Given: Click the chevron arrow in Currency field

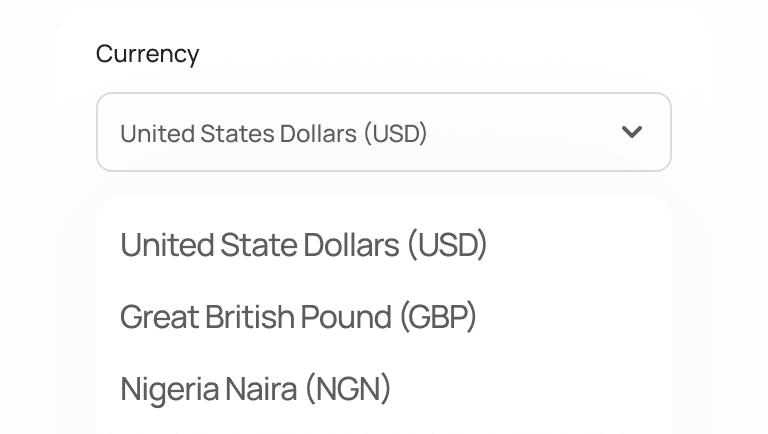Looking at the screenshot, I should pos(631,132).
